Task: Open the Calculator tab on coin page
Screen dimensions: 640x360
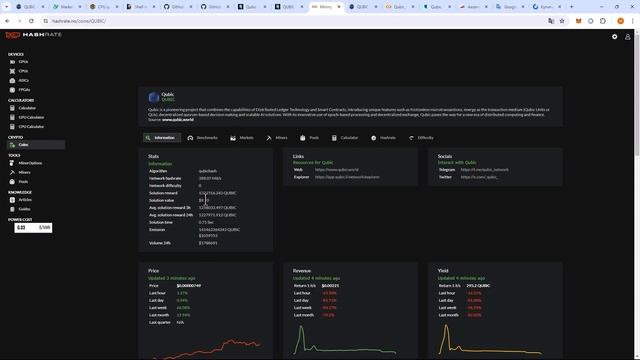Action: click(x=345, y=138)
